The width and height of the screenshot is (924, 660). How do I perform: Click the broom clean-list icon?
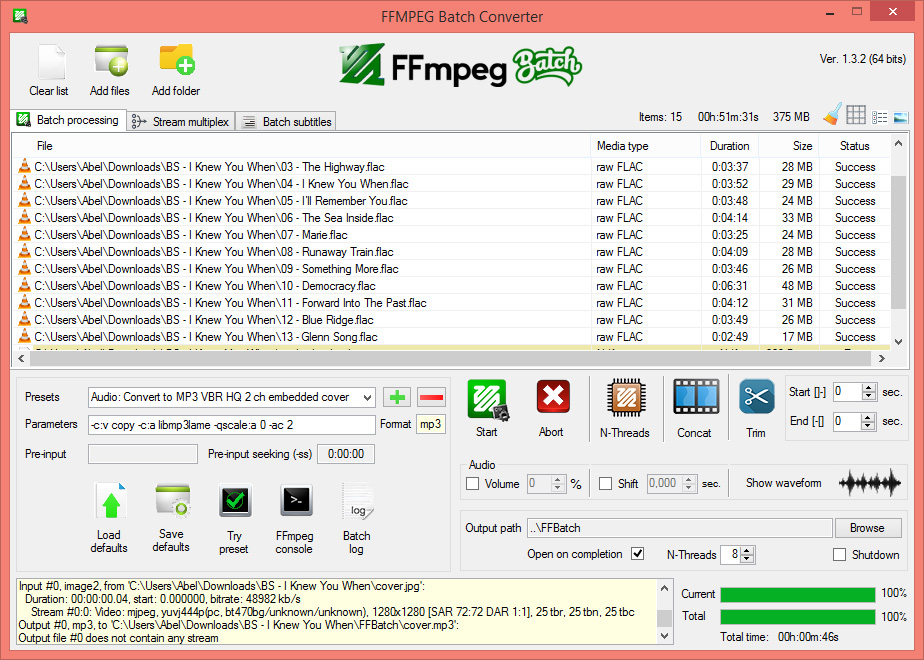[833, 114]
